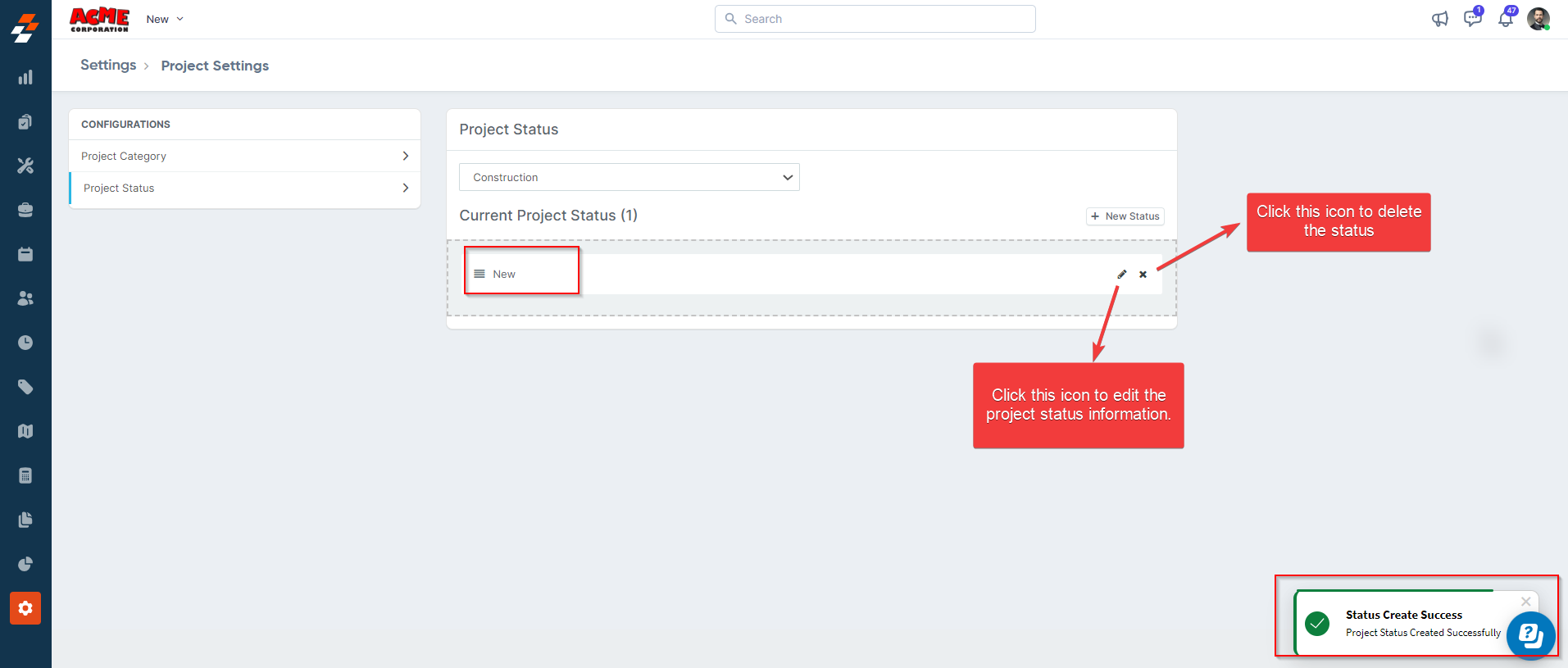Image resolution: width=1568 pixels, height=668 pixels.
Task: Click the 'New' status name text
Action: 504,274
